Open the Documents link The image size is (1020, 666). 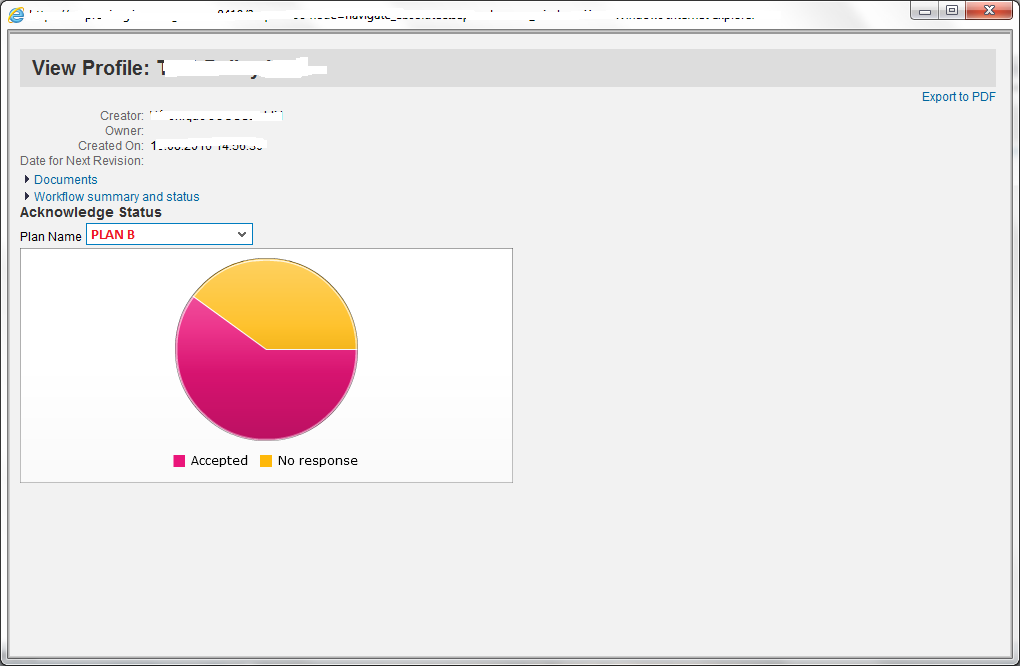point(66,180)
